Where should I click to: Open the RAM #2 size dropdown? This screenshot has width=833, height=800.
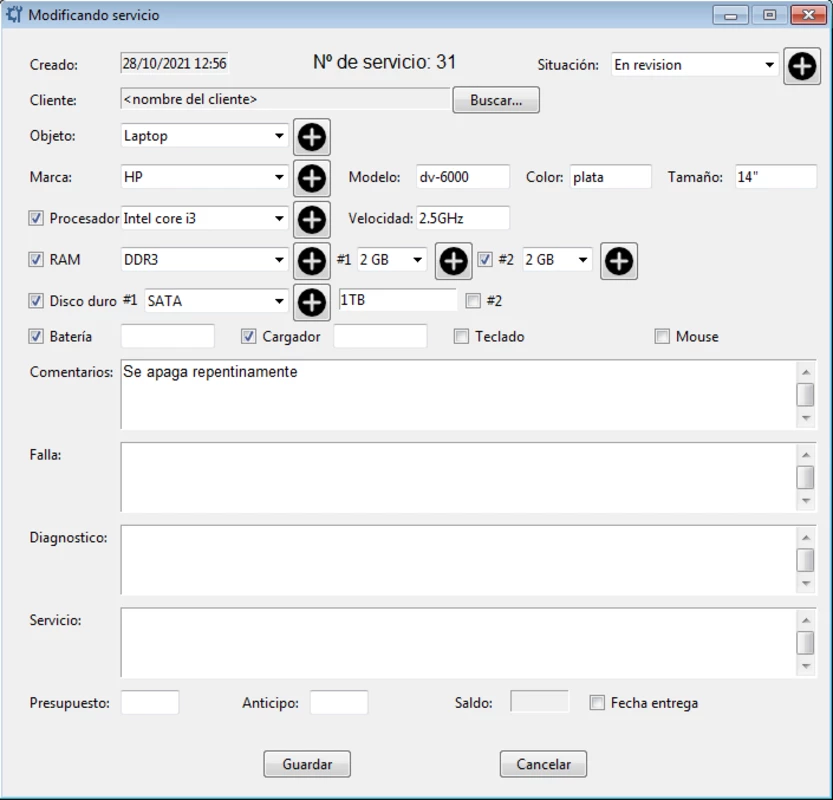(557, 260)
